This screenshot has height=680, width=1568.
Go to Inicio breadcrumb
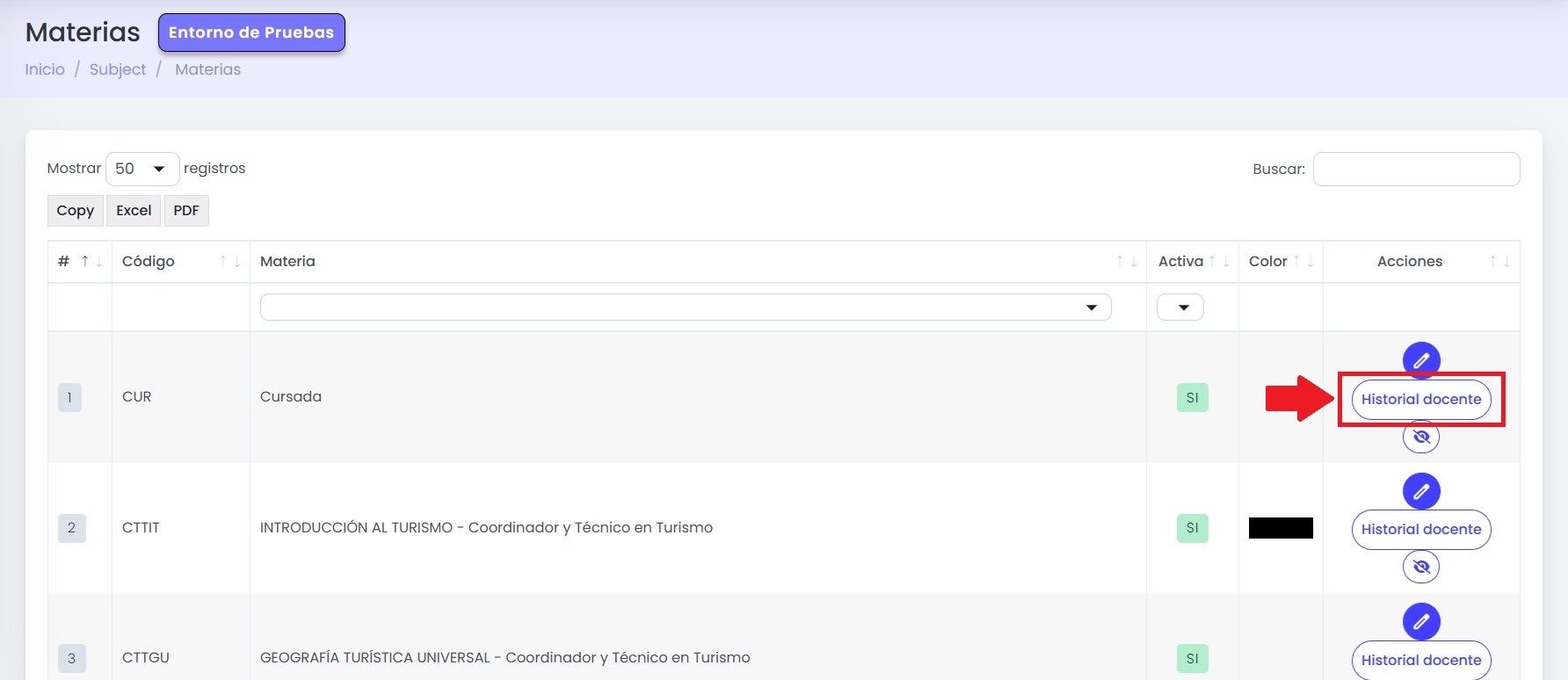click(x=45, y=69)
